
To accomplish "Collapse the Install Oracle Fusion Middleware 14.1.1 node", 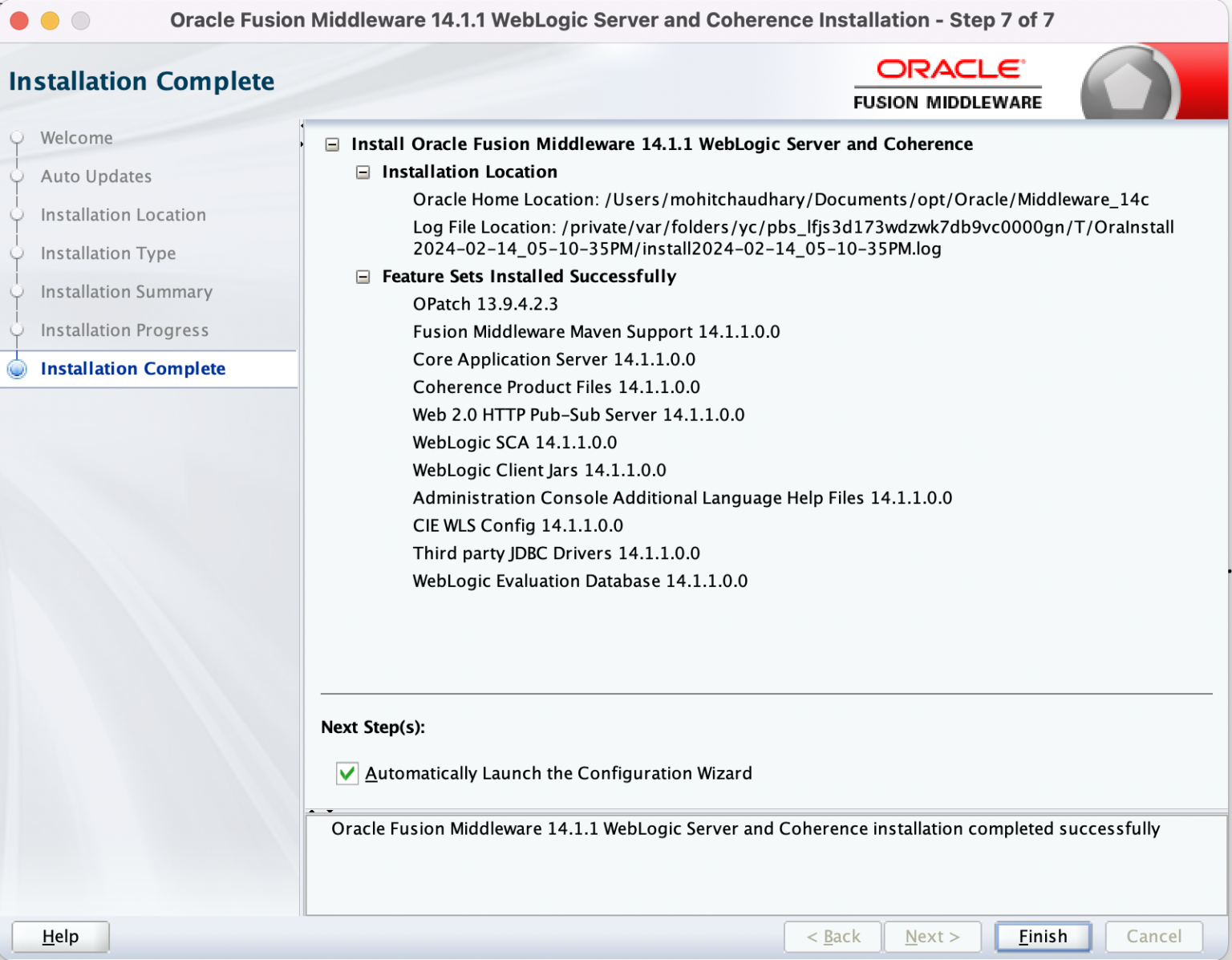I will tap(332, 144).
